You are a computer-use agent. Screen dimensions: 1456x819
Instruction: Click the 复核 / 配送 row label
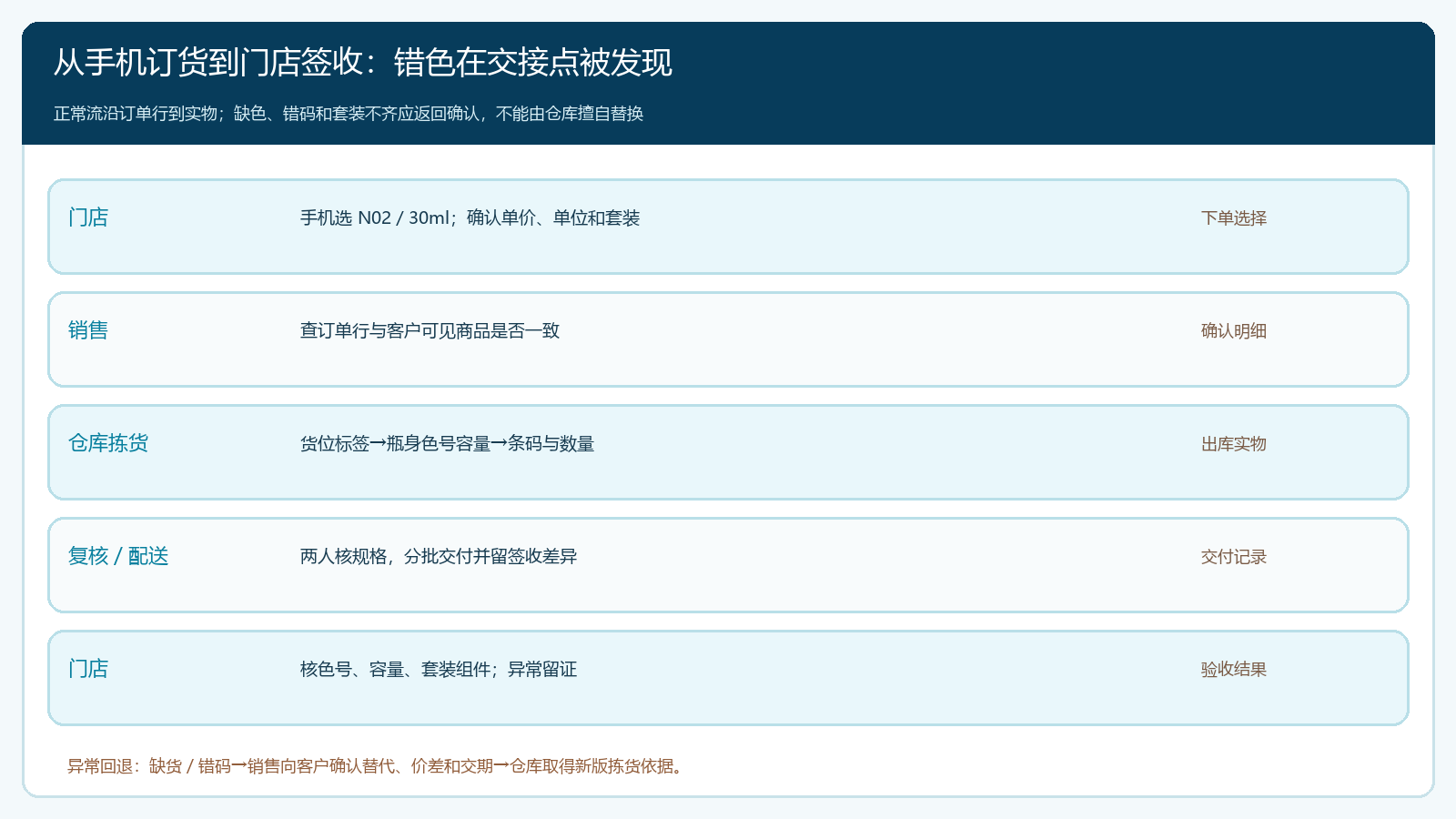118,556
